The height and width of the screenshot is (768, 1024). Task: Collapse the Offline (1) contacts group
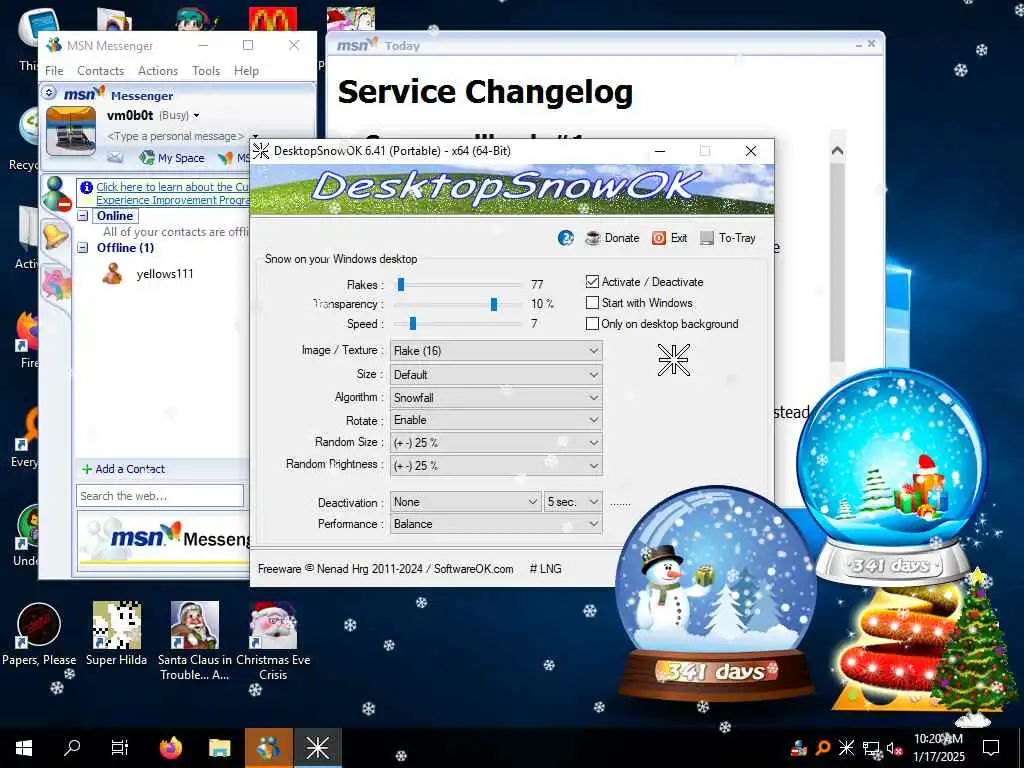click(x=83, y=248)
